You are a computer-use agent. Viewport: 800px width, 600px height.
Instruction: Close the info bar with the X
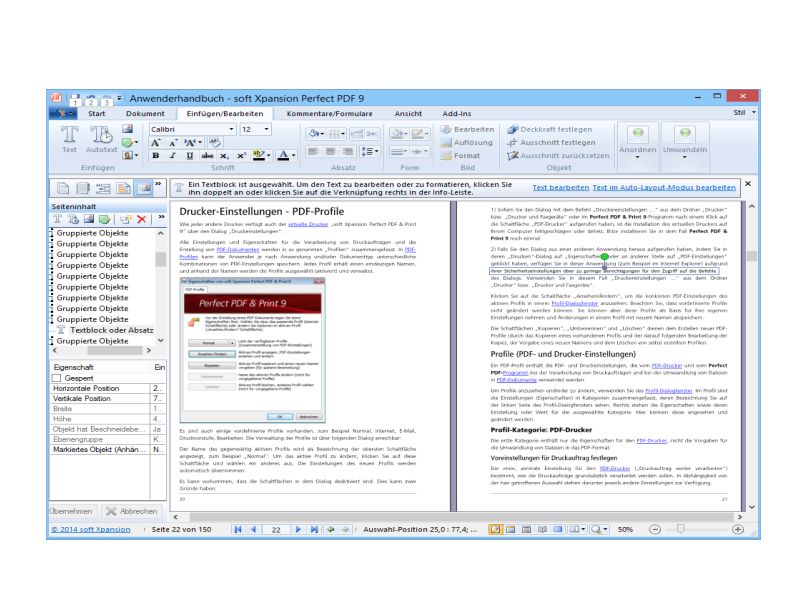click(x=747, y=184)
